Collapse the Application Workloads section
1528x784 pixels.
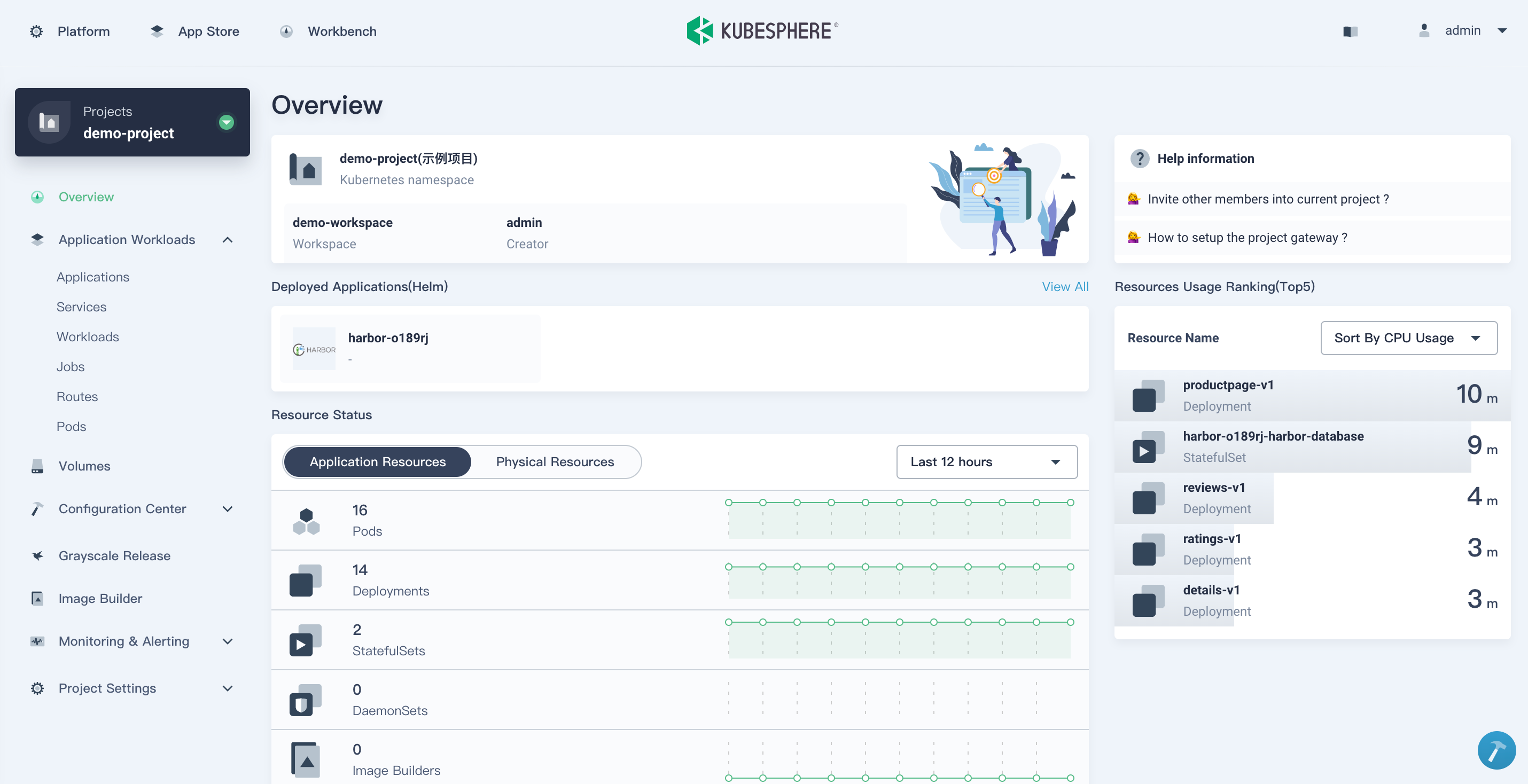[227, 240]
